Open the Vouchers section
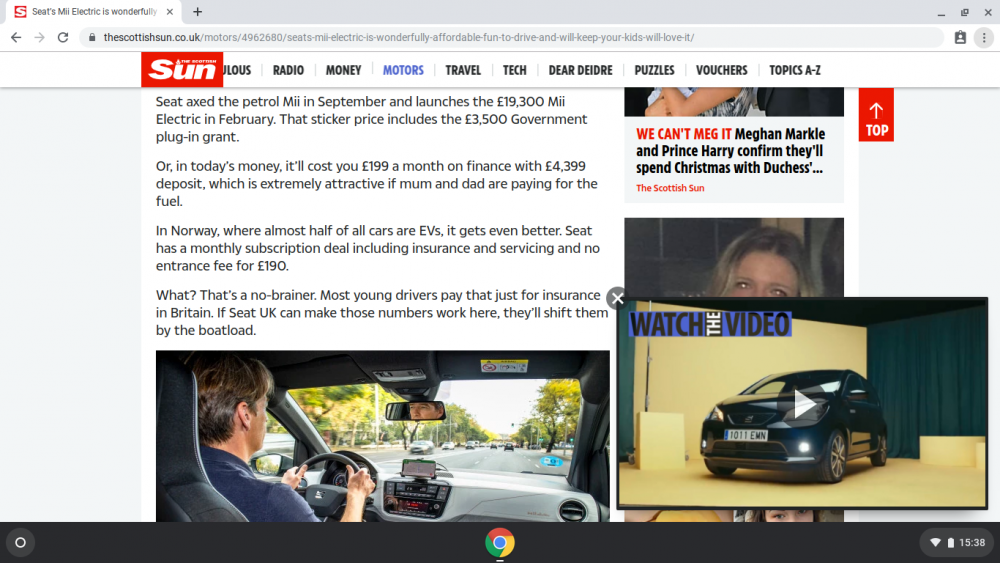The width and height of the screenshot is (1000, 563). 721,70
